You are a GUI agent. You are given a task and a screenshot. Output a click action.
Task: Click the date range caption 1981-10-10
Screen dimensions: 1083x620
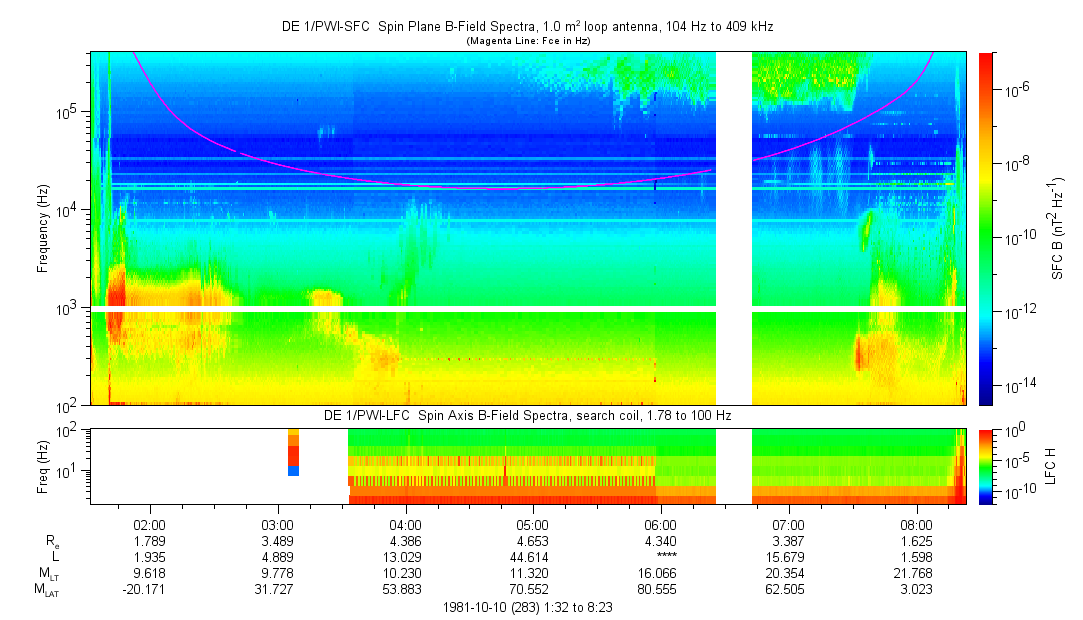click(x=528, y=607)
